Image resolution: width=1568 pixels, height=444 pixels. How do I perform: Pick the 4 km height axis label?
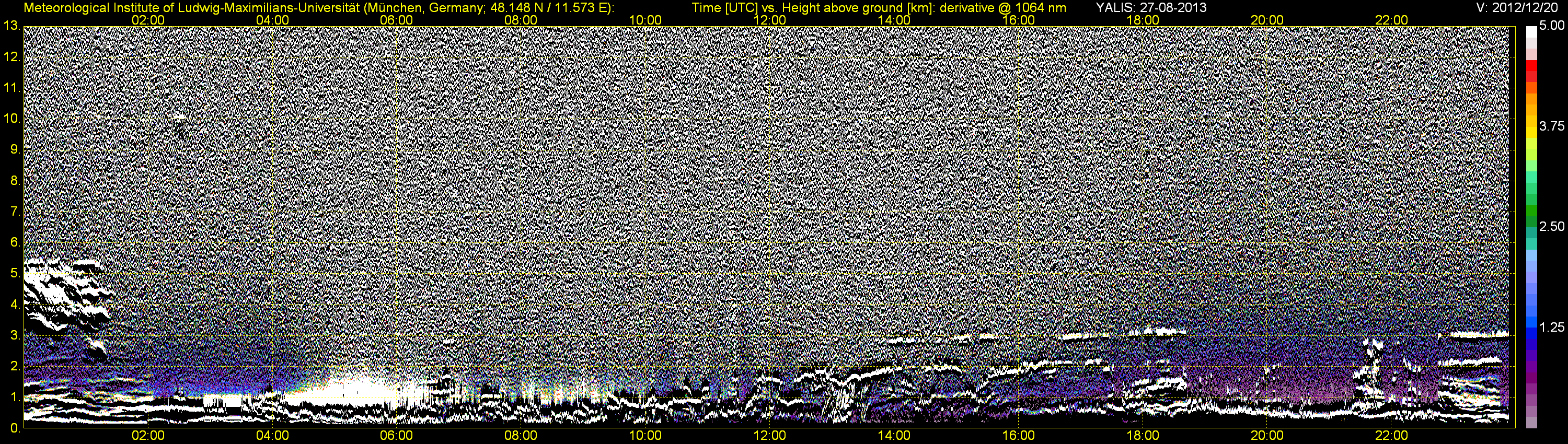(x=15, y=305)
